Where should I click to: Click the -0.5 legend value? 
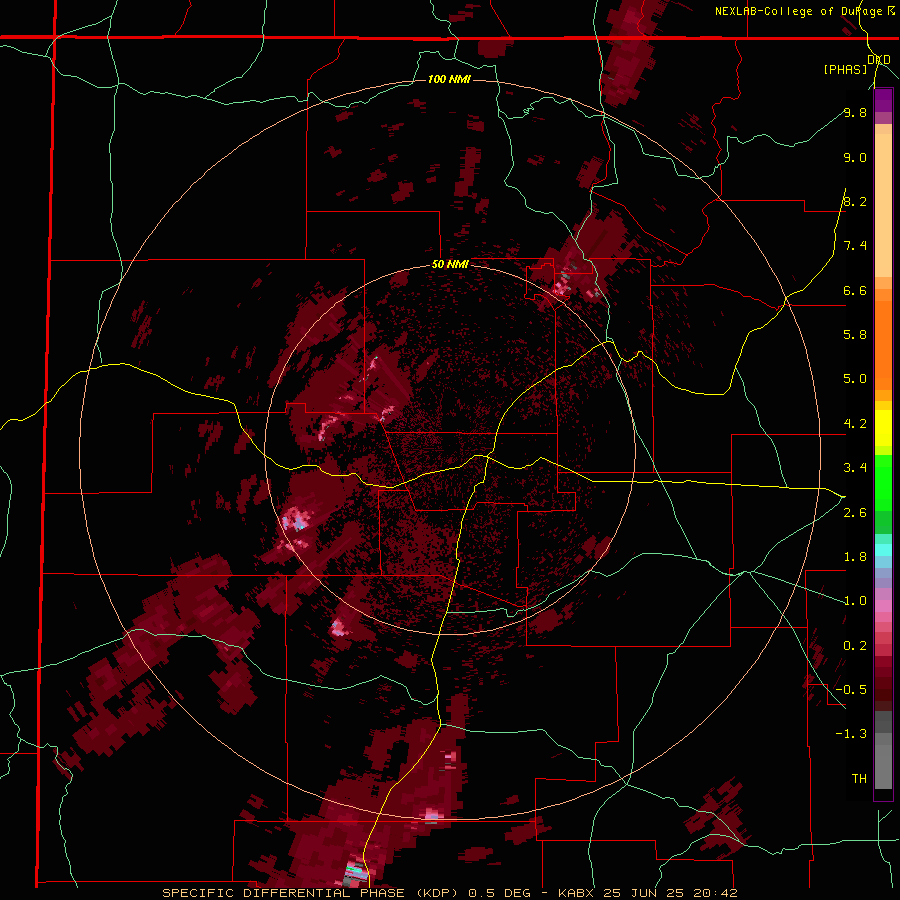click(851, 689)
